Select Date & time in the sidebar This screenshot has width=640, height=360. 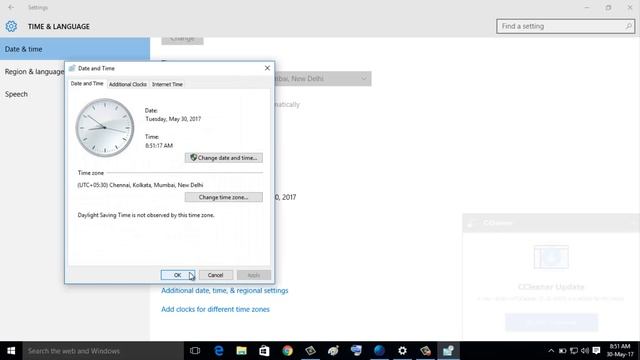click(75, 49)
